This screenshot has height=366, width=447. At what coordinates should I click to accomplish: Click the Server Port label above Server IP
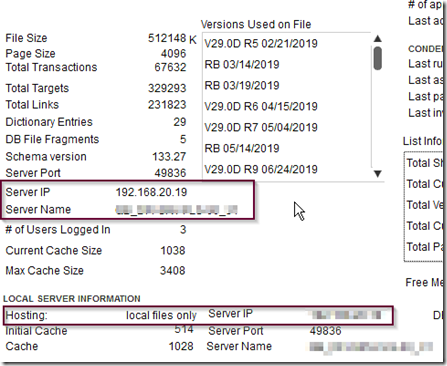[33, 173]
